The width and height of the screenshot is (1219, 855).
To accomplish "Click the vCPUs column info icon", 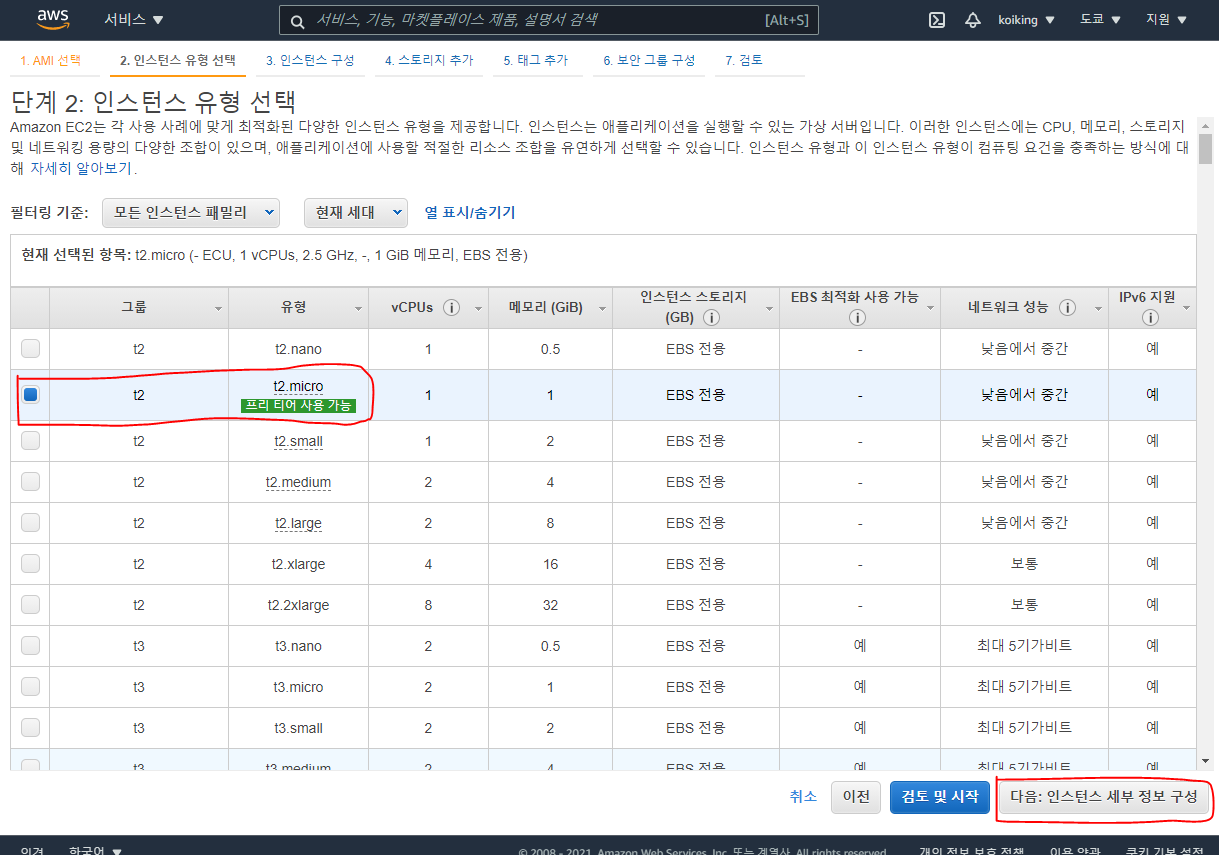I will coord(451,308).
